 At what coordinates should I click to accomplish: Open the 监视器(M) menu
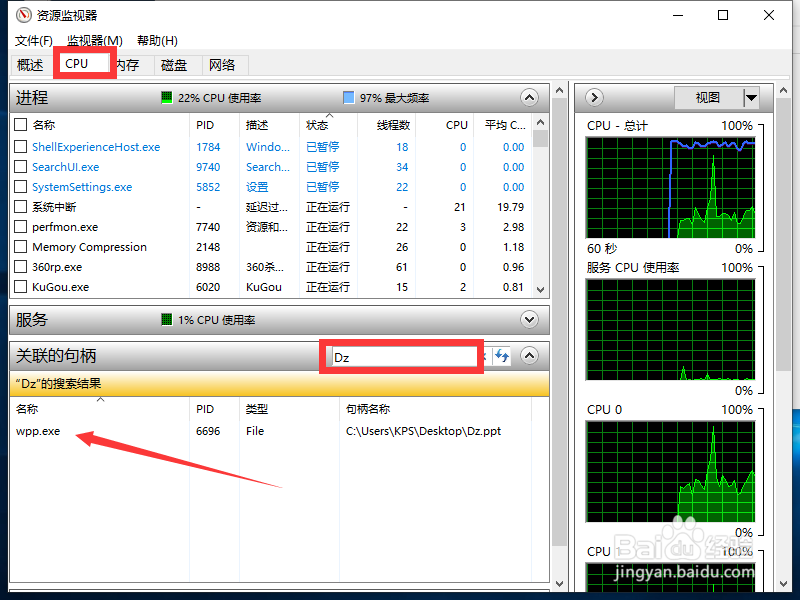pyautogui.click(x=95, y=41)
